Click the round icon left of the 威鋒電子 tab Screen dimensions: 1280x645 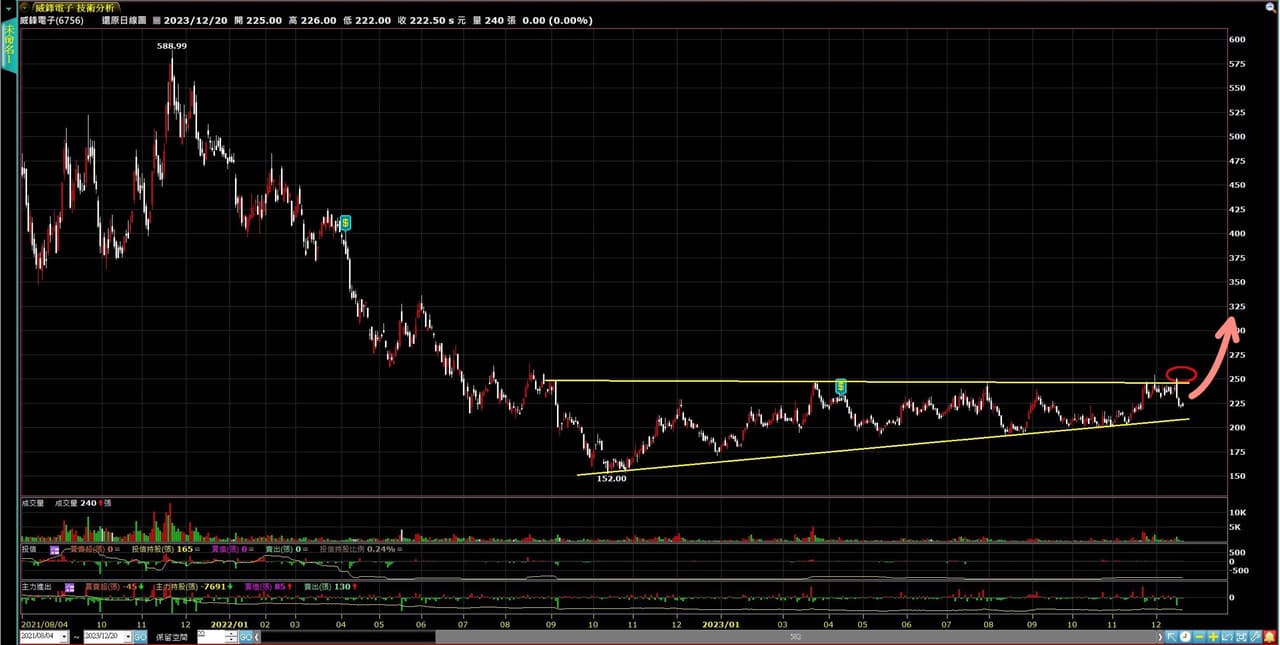pyautogui.click(x=27, y=6)
